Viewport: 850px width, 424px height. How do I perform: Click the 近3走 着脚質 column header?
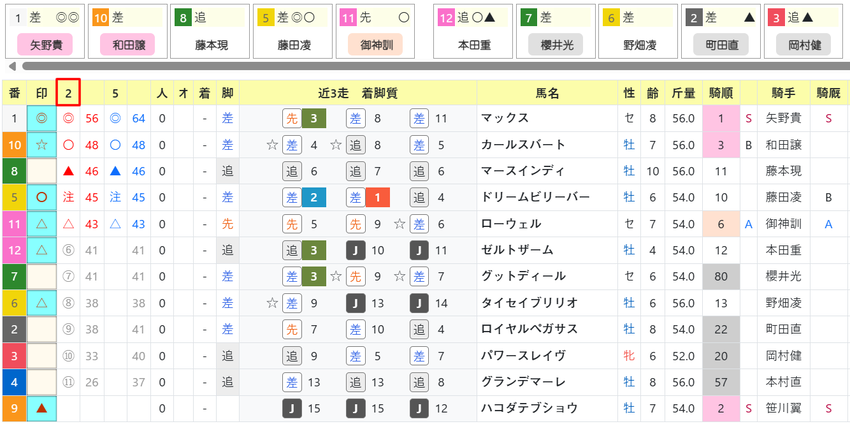coord(358,93)
